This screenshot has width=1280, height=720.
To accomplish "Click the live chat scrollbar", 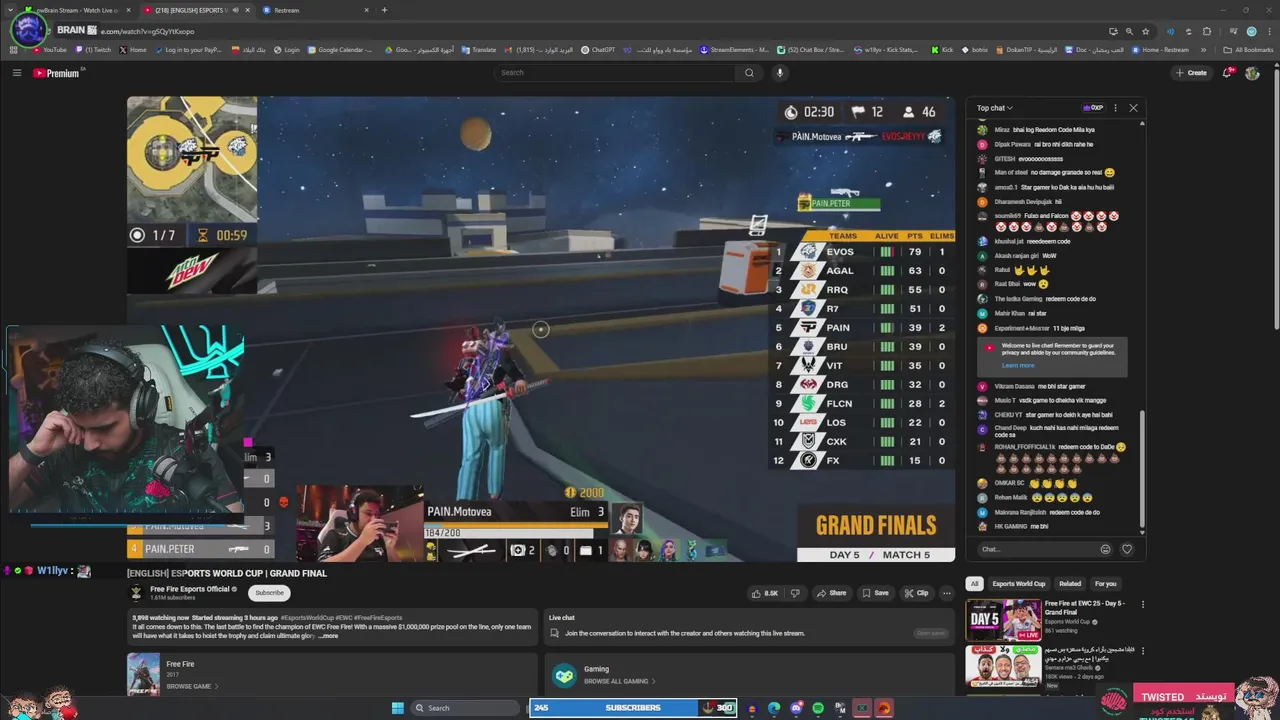I will pos(1141,470).
